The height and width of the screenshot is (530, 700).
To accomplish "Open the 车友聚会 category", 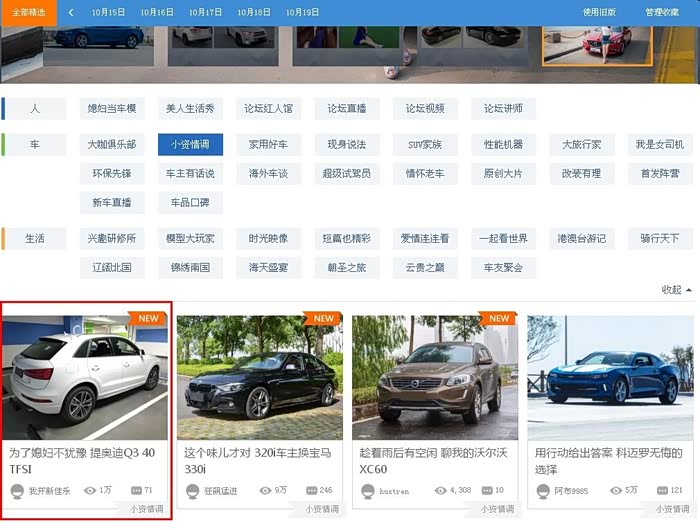I will coord(503,268).
